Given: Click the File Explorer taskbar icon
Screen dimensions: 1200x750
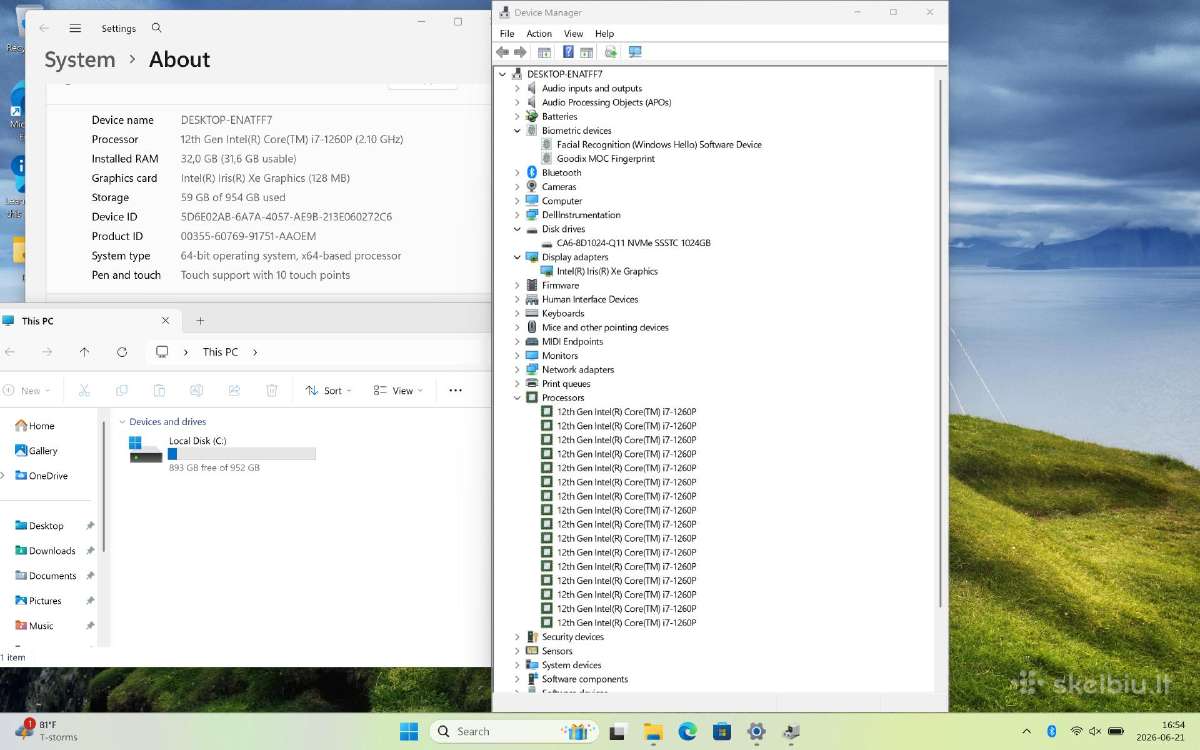Looking at the screenshot, I should pos(653,731).
